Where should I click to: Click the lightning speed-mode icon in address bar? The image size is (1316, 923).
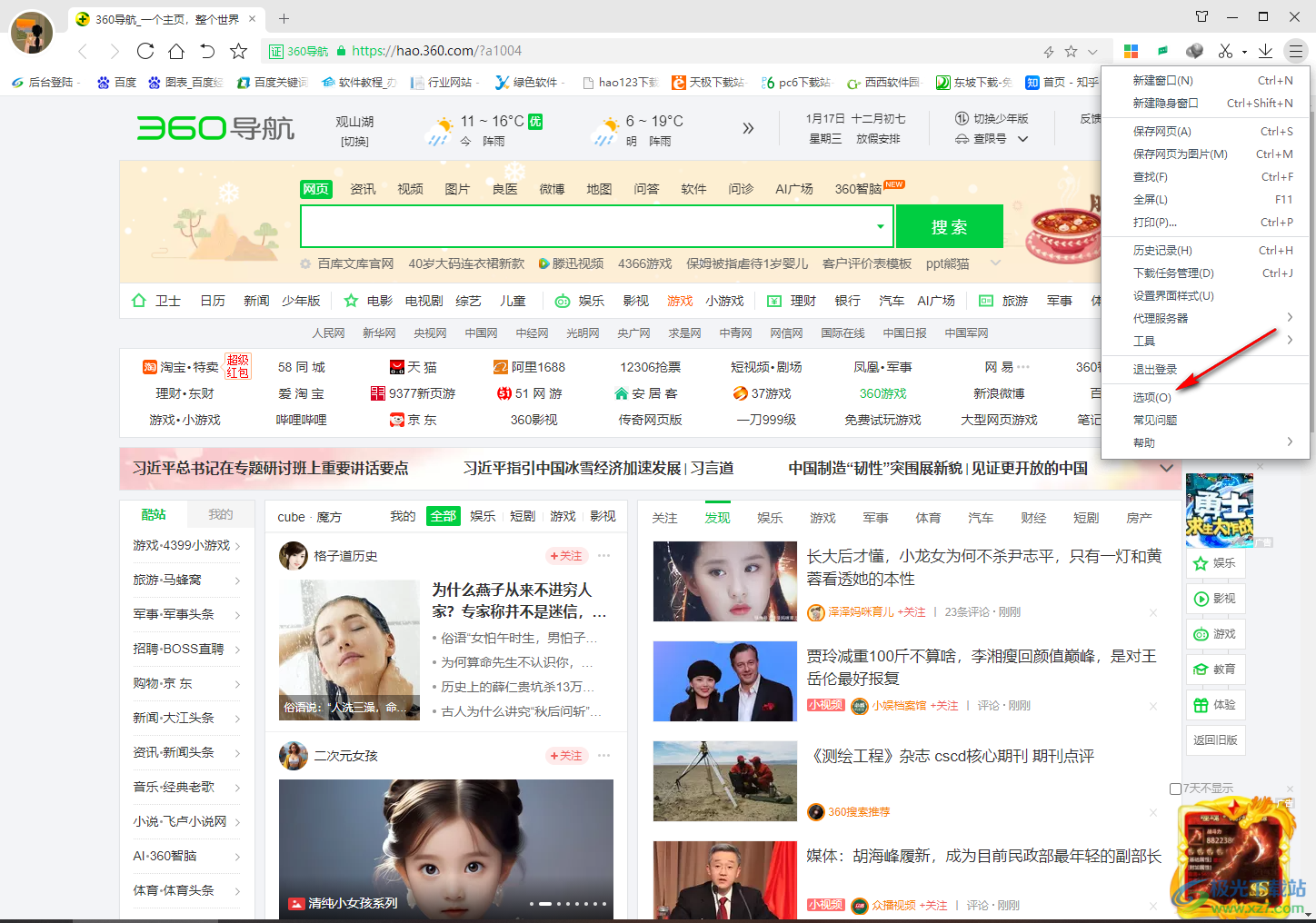coord(1049,52)
